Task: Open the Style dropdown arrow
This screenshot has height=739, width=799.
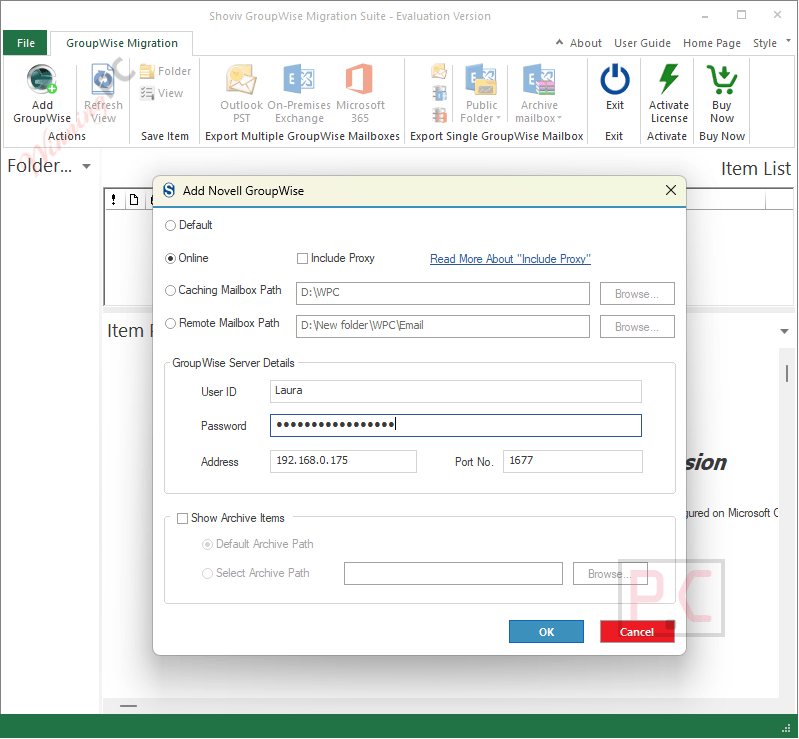Action: 788,40
